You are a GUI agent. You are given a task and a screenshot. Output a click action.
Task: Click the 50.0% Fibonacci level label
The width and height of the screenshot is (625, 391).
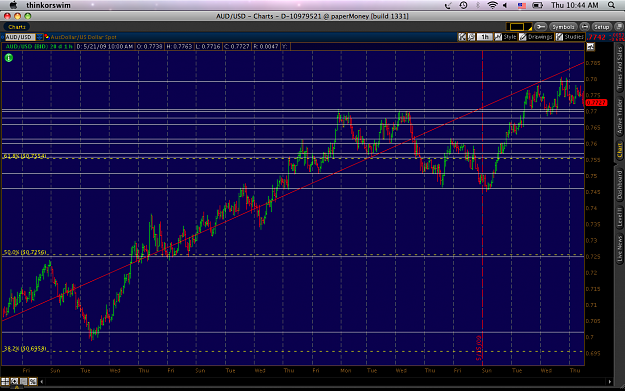click(x=25, y=253)
